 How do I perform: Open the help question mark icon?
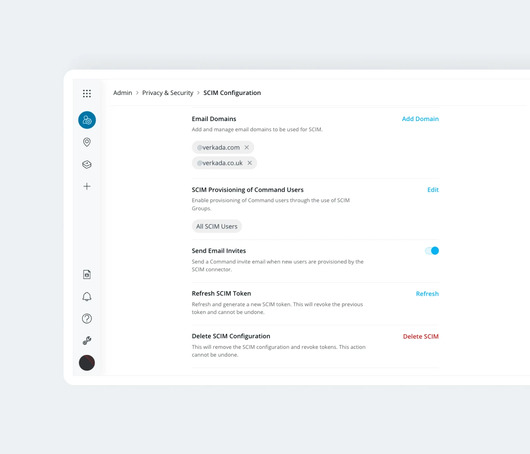(87, 318)
